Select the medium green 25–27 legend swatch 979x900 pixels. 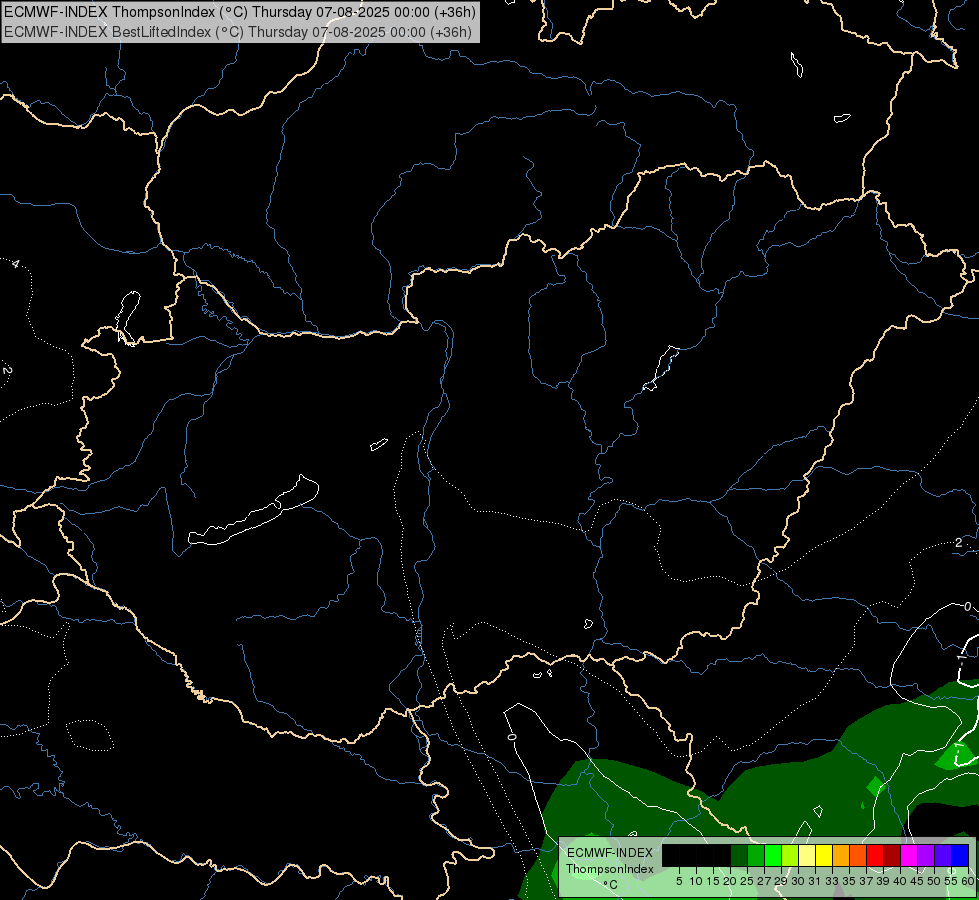pos(756,856)
